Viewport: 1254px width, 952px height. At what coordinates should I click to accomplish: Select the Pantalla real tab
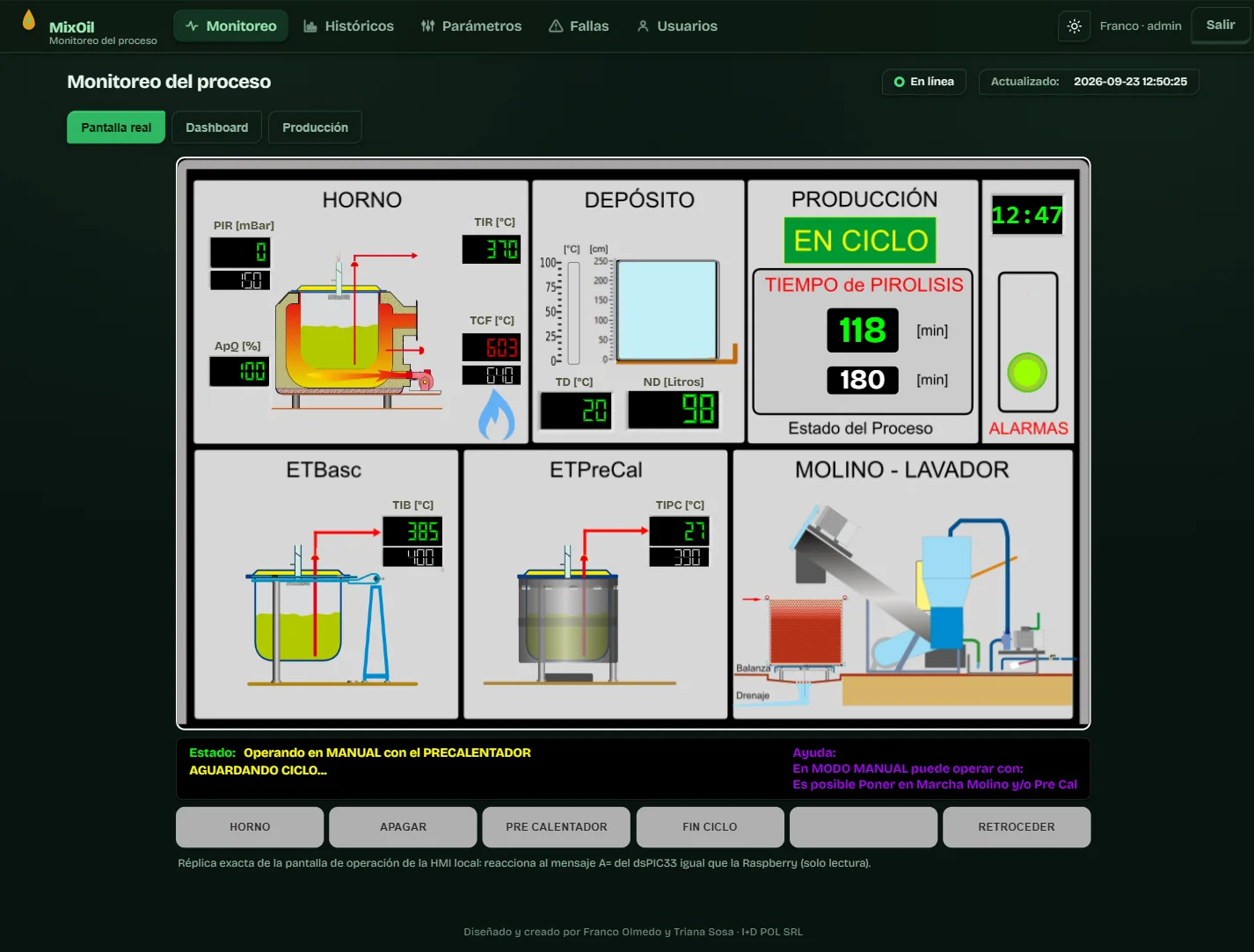pyautogui.click(x=116, y=127)
